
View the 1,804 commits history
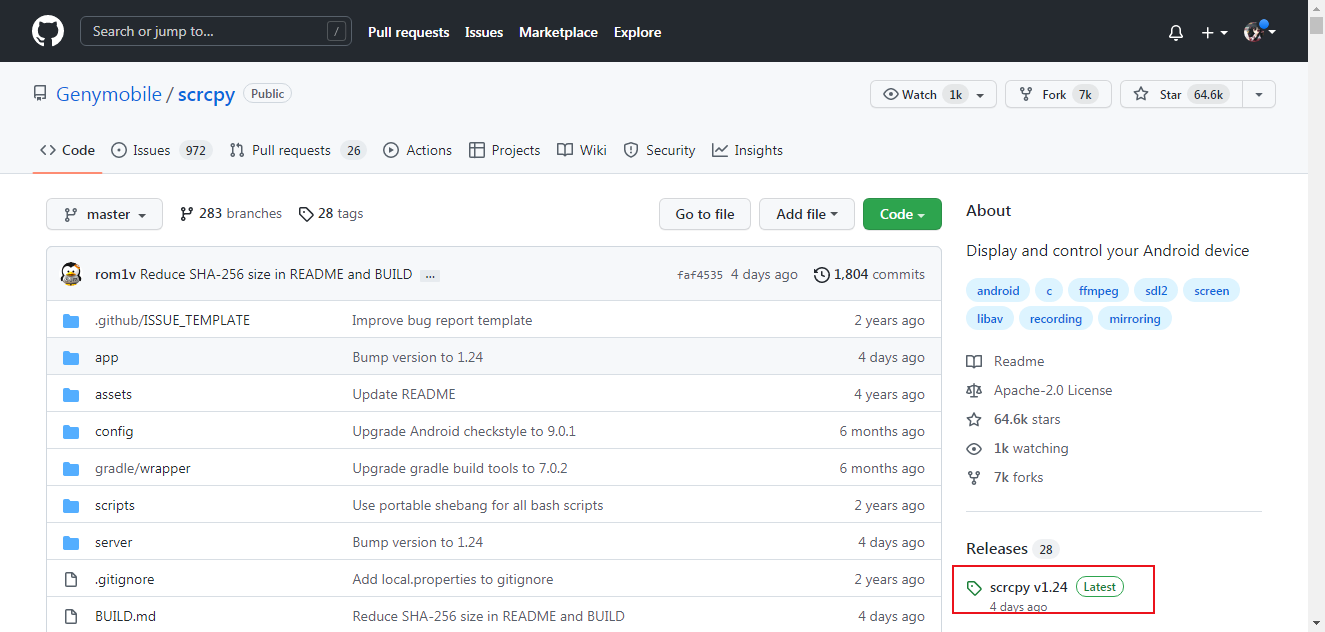tap(870, 274)
